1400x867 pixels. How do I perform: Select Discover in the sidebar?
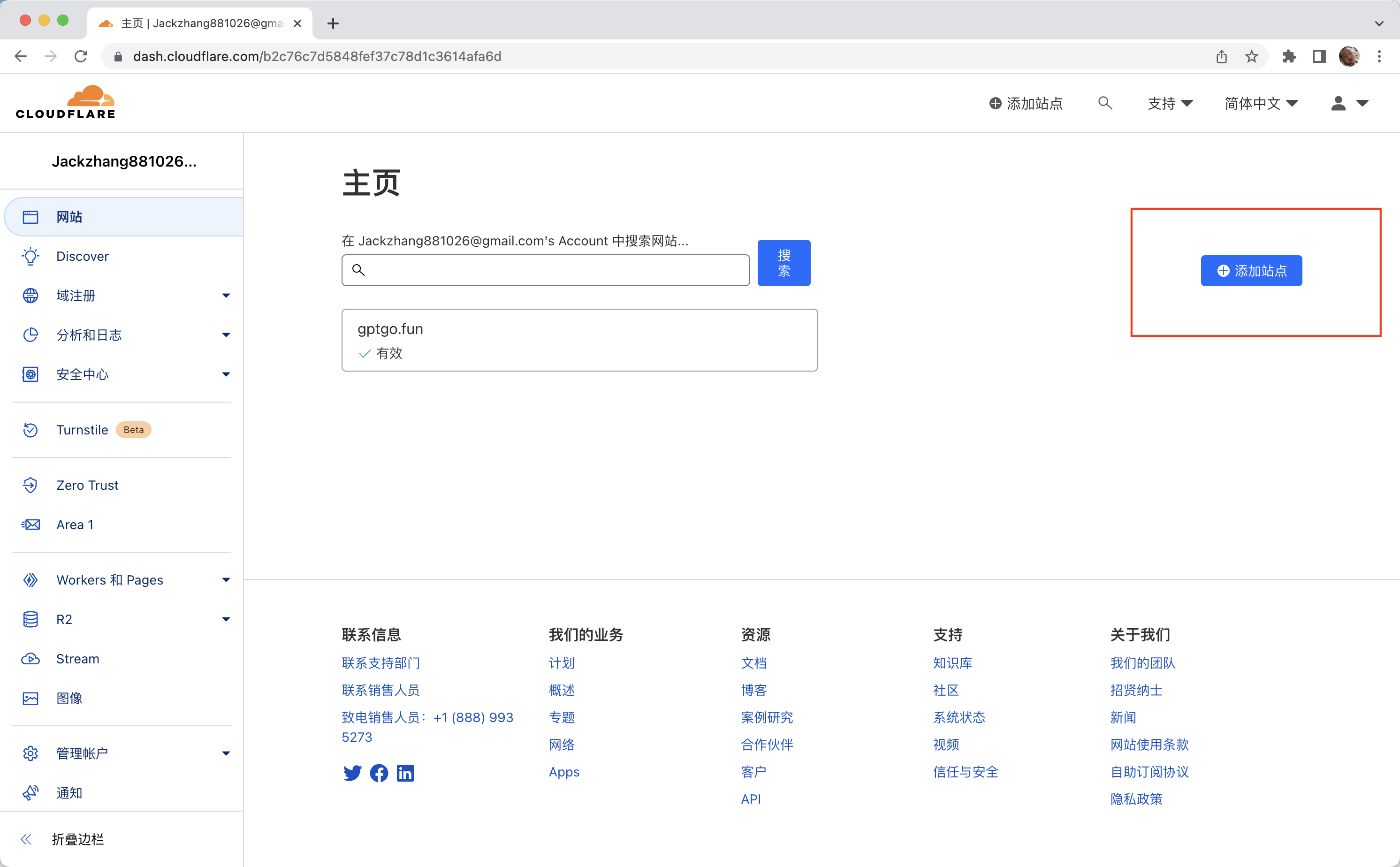point(83,256)
